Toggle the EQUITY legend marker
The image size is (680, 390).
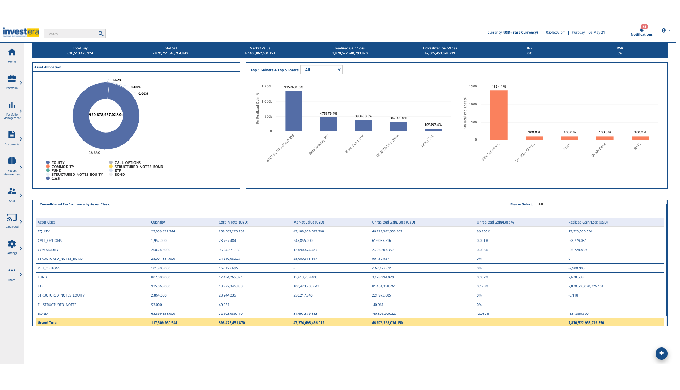48,162
